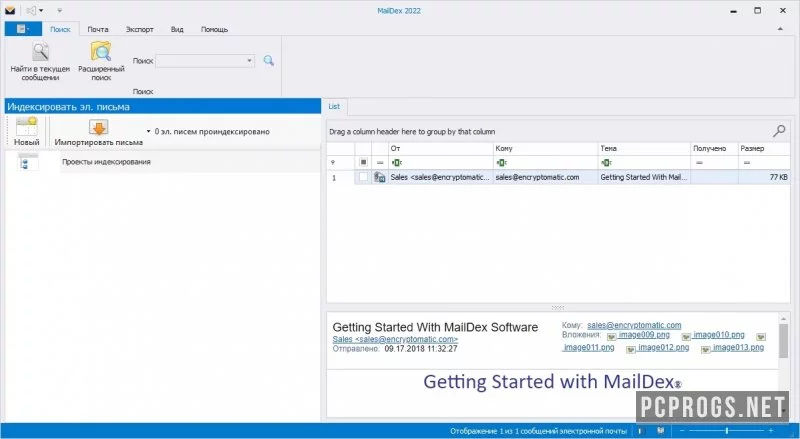Click the image013.png attachment icon

point(706,350)
